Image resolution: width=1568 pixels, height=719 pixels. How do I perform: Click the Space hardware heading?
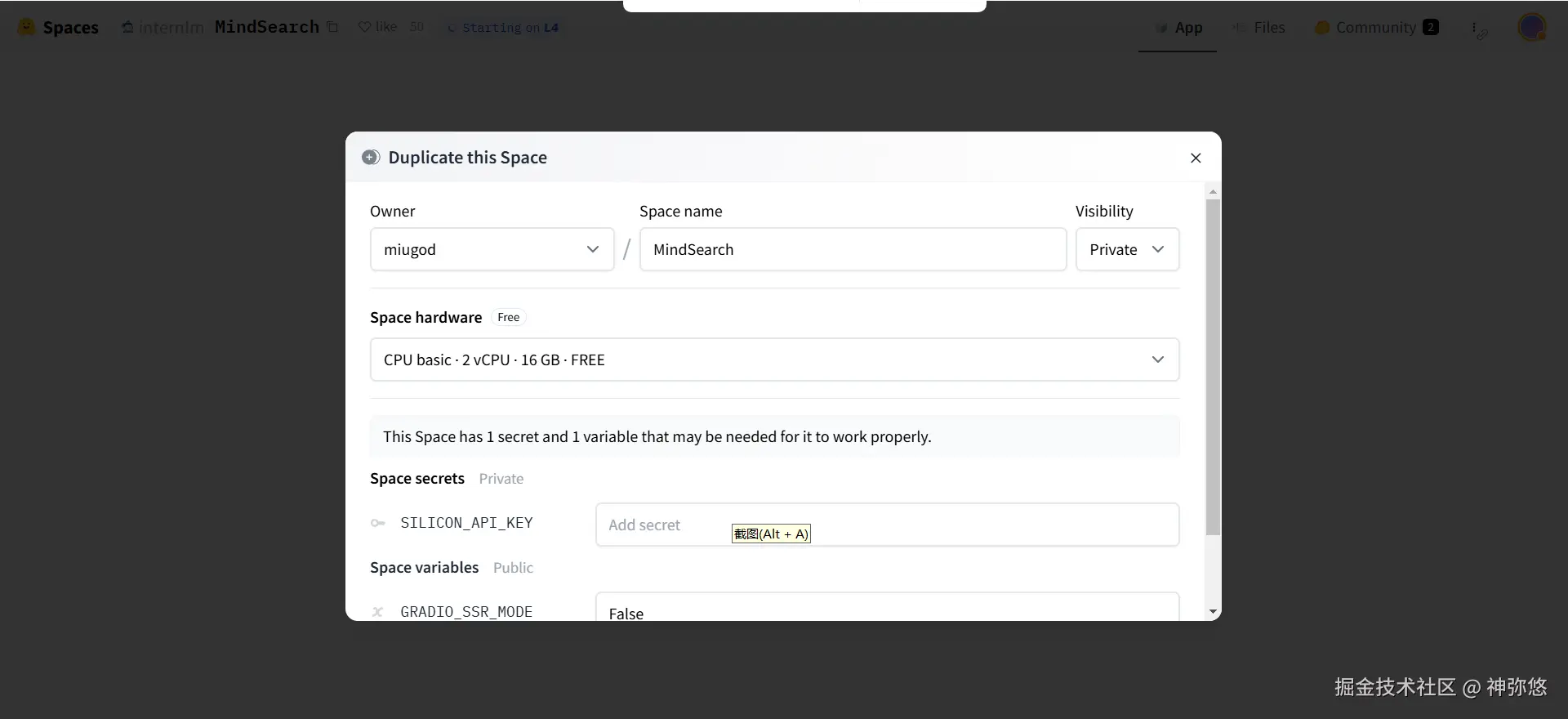(x=425, y=317)
